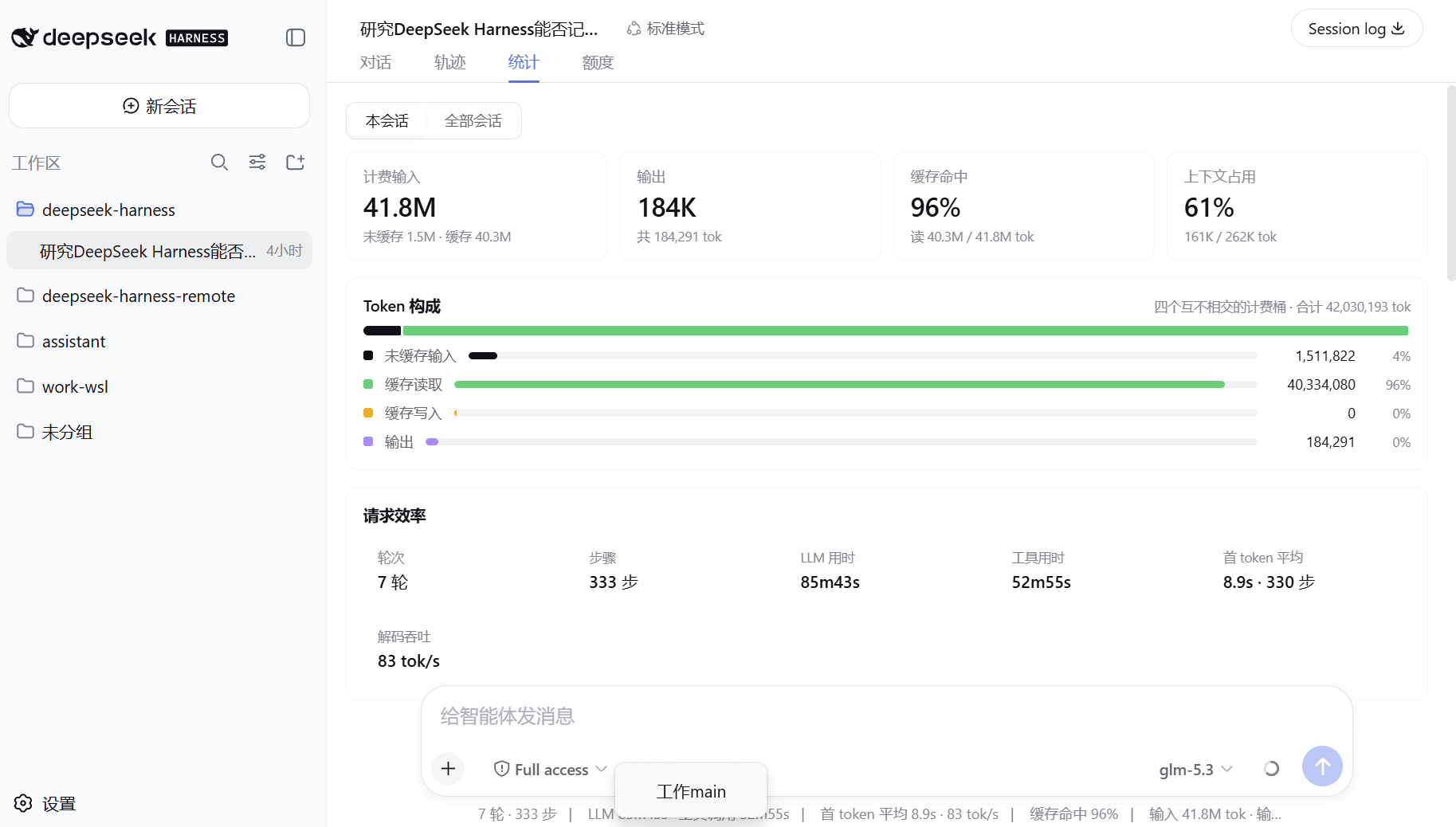
Task: Click the 未分组 folder icon
Action: (26, 431)
